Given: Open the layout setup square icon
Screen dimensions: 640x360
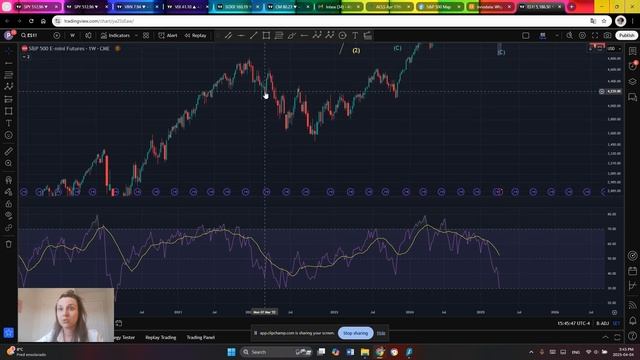Looking at the screenshot, I should pos(526,36).
